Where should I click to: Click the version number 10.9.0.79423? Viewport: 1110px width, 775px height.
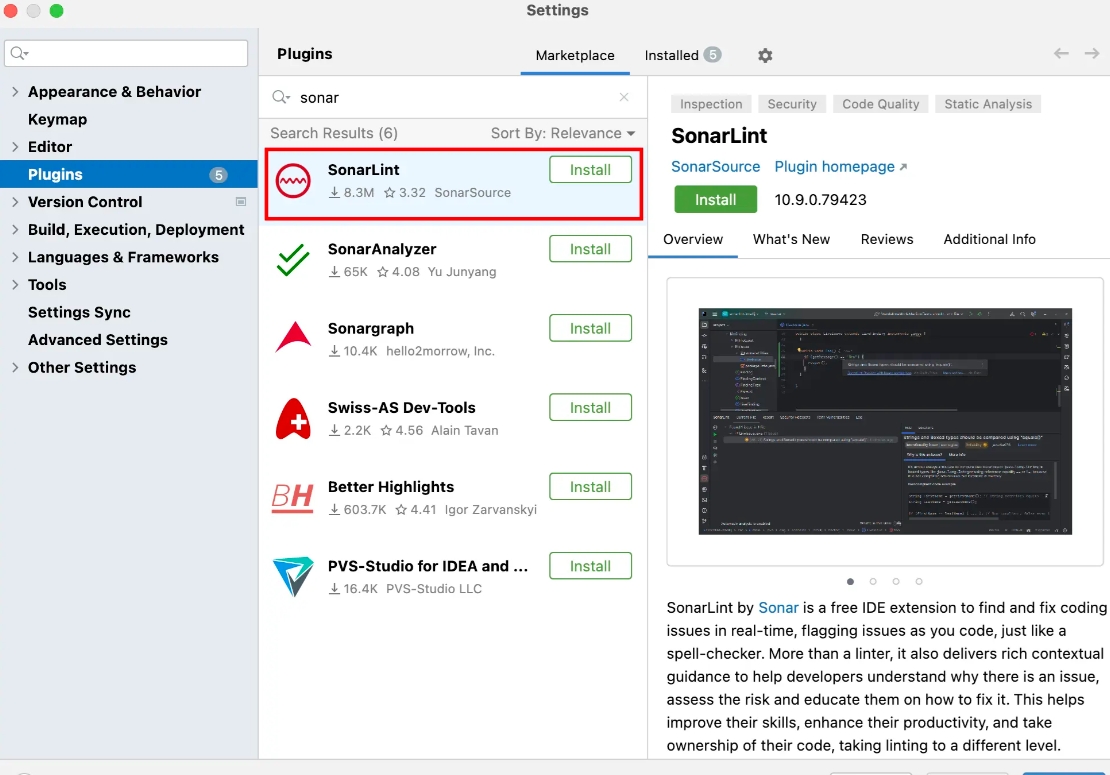(820, 200)
